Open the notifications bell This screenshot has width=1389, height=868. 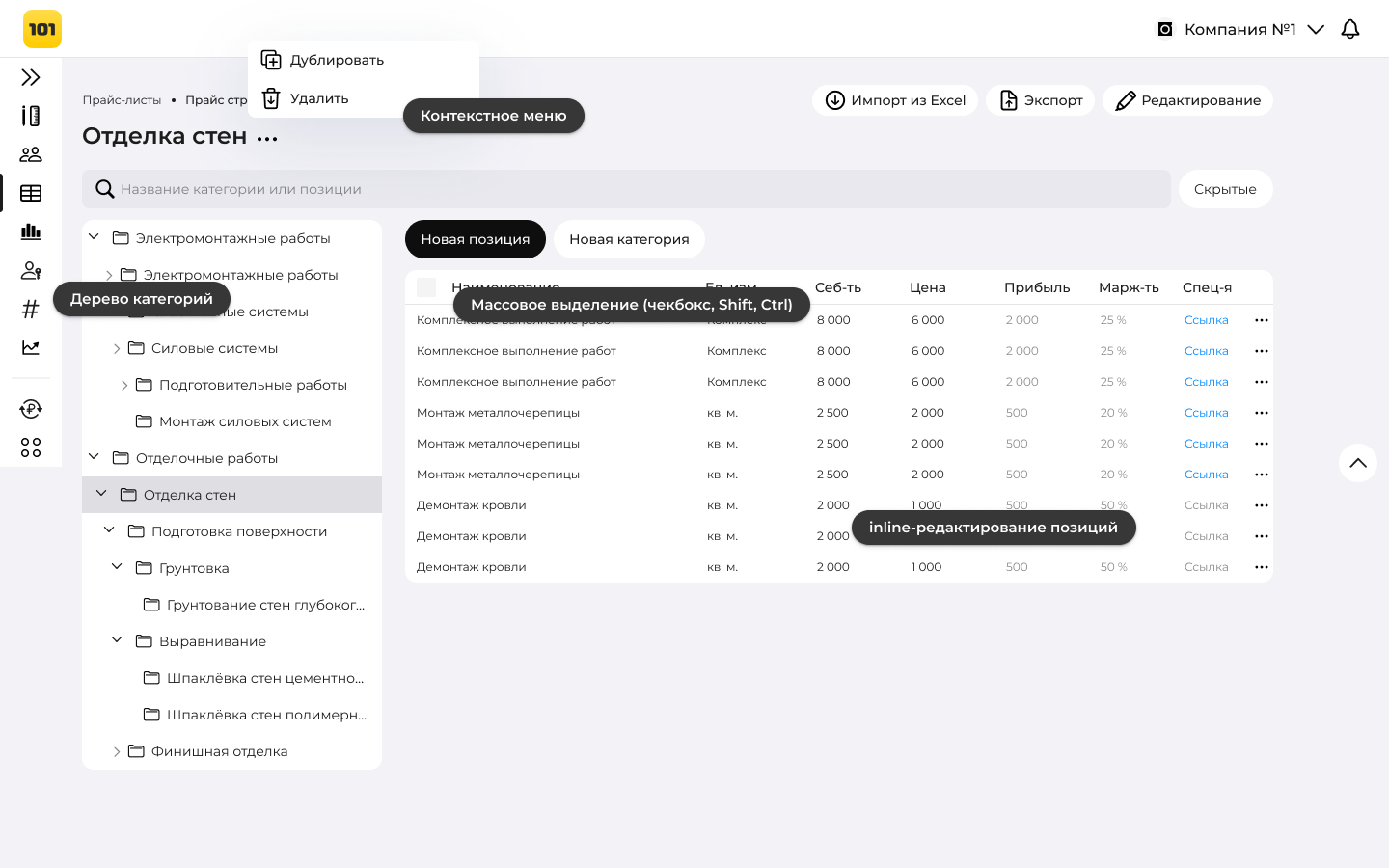click(x=1350, y=29)
